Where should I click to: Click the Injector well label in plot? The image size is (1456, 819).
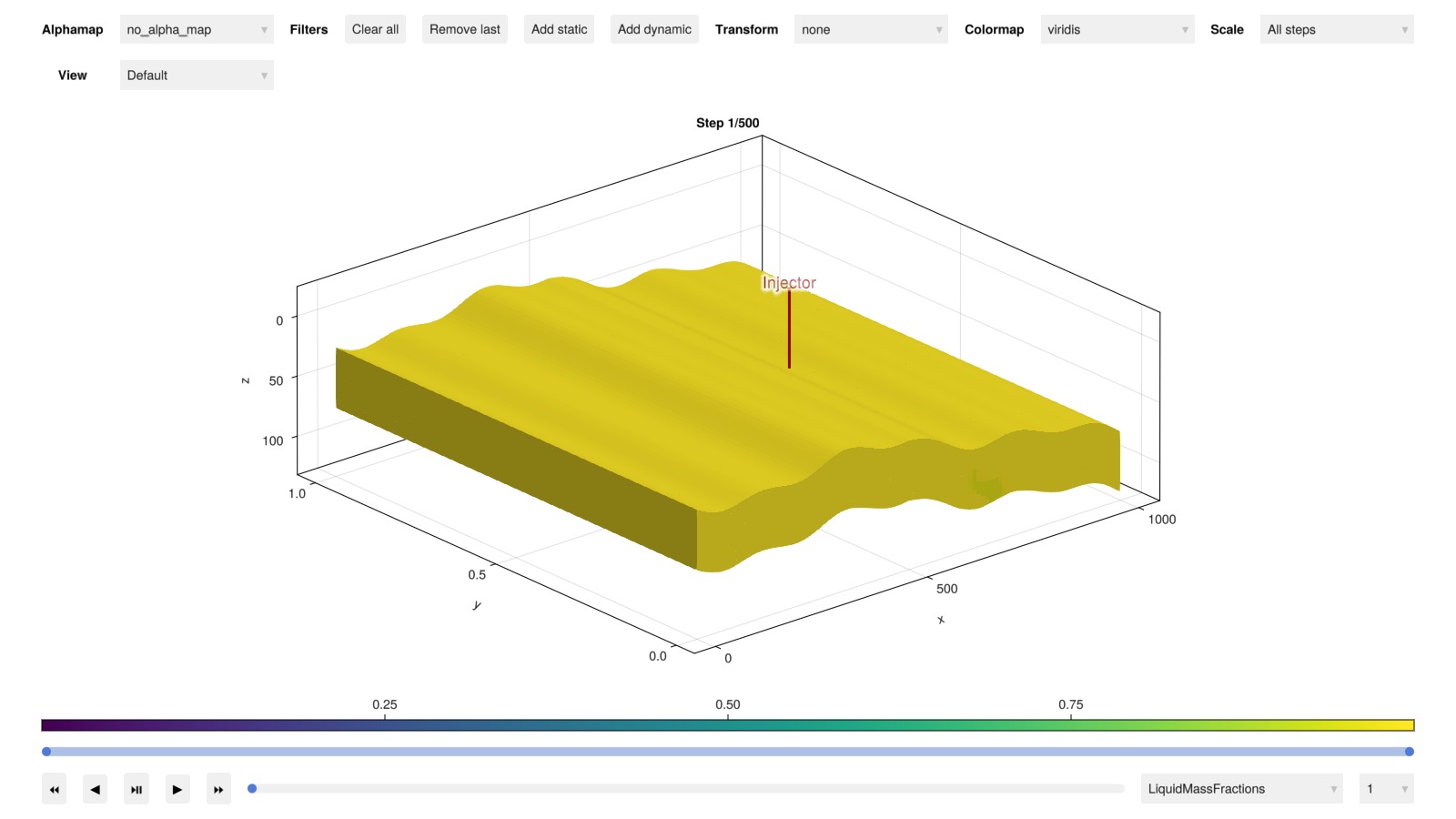pos(789,283)
